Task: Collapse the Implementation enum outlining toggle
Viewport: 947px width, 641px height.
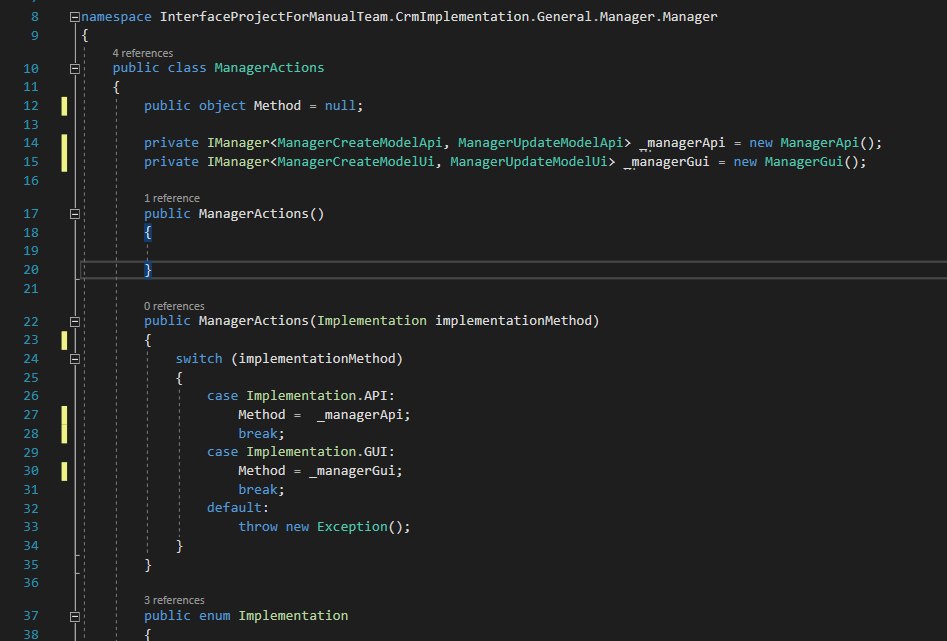Action: [74, 615]
